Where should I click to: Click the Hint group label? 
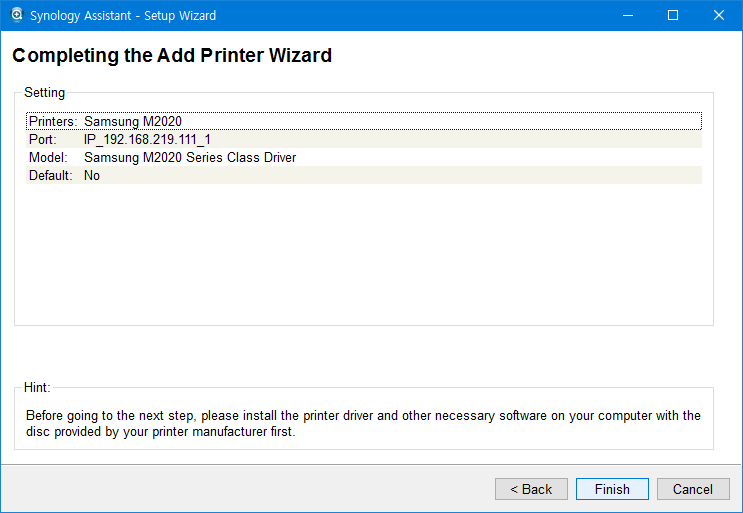click(x=37, y=387)
